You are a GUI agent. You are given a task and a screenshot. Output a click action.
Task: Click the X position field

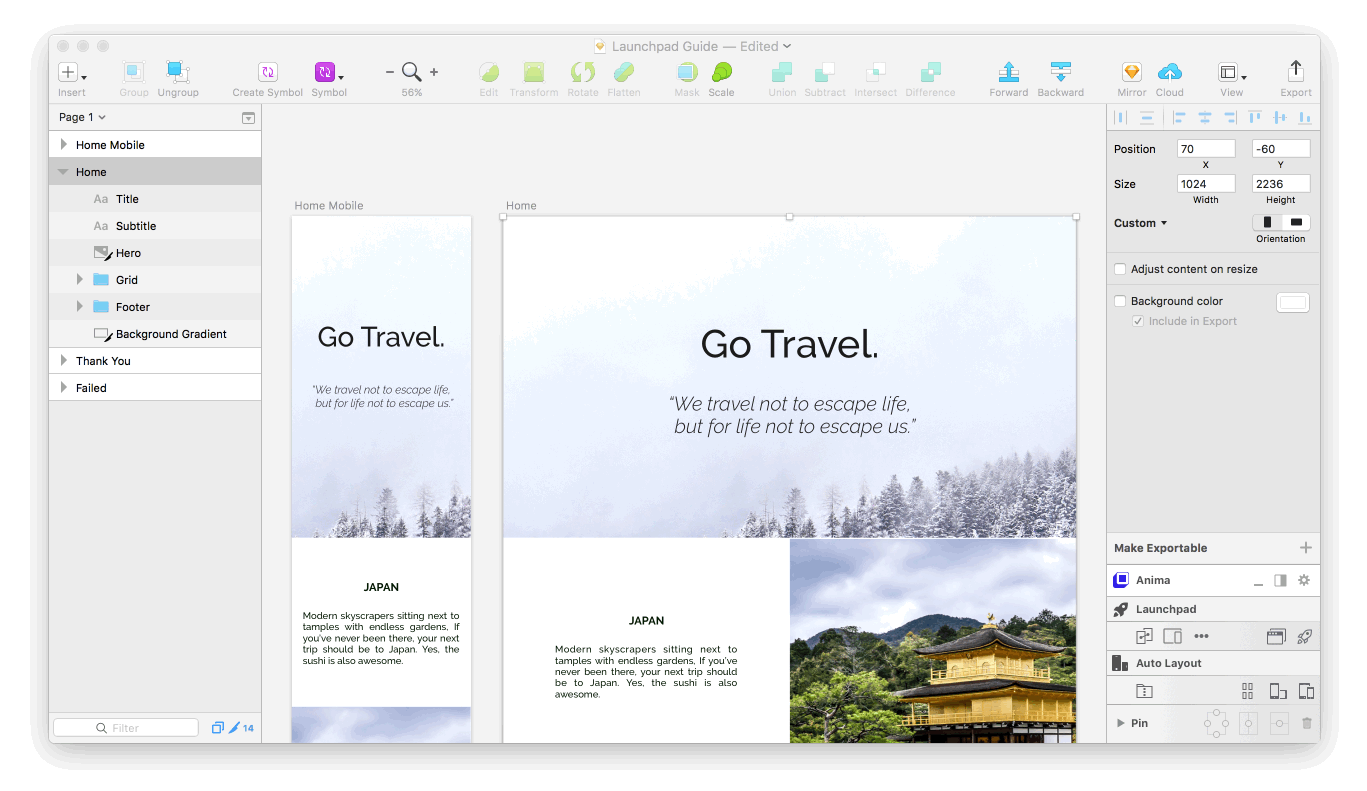pyautogui.click(x=1206, y=149)
